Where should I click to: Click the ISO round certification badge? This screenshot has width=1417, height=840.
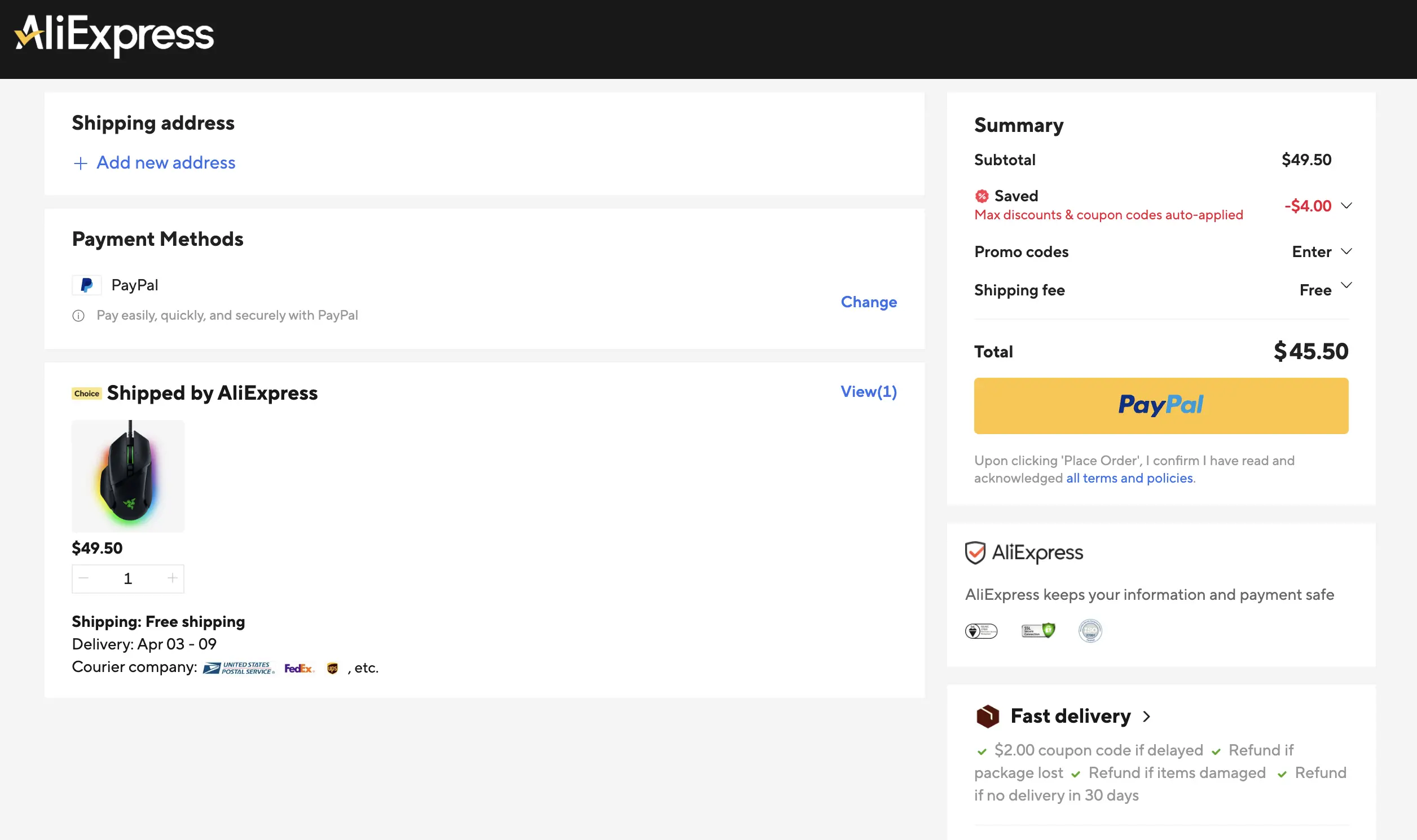pos(1090,631)
